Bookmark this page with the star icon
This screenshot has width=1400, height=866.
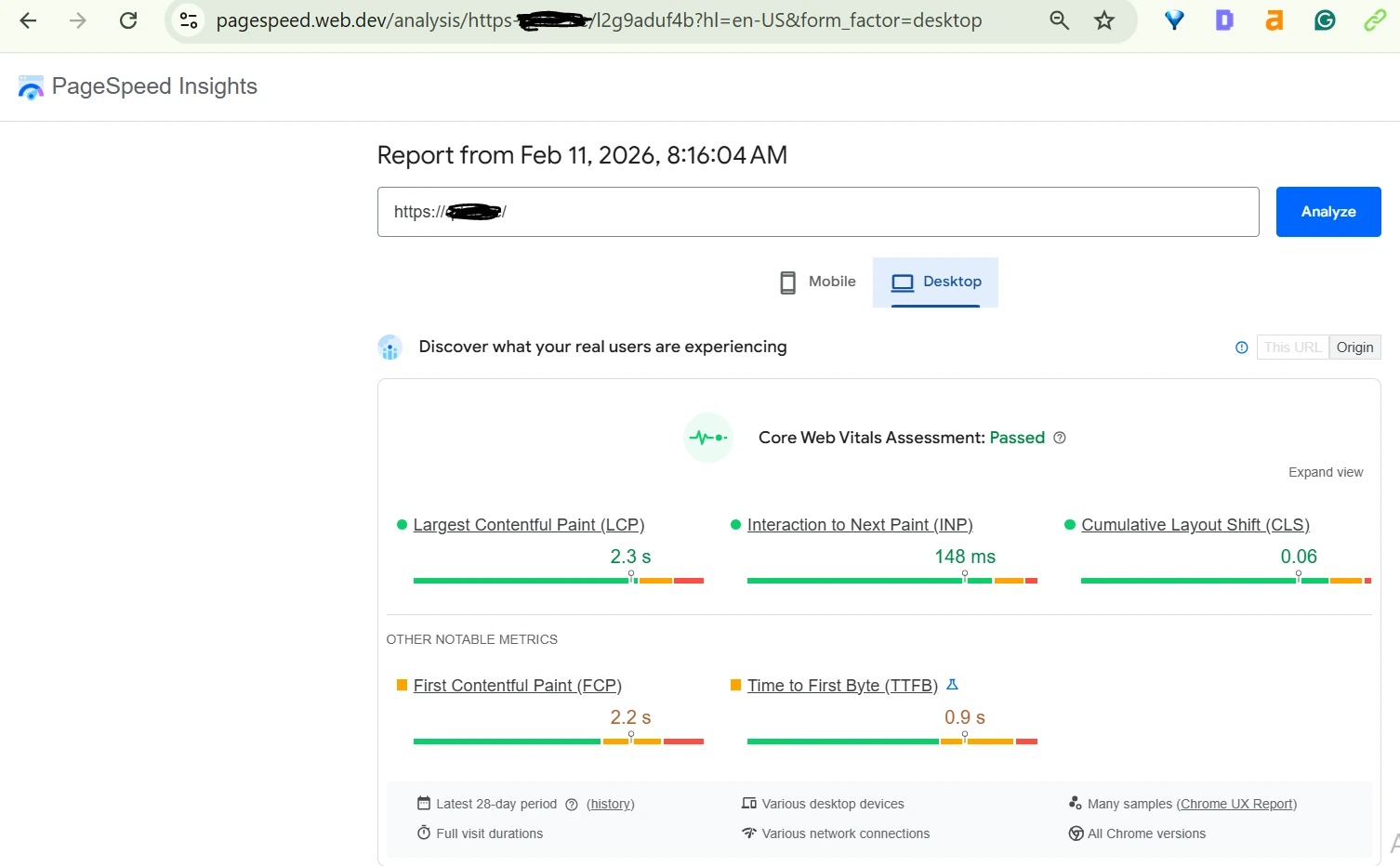coord(1104,20)
